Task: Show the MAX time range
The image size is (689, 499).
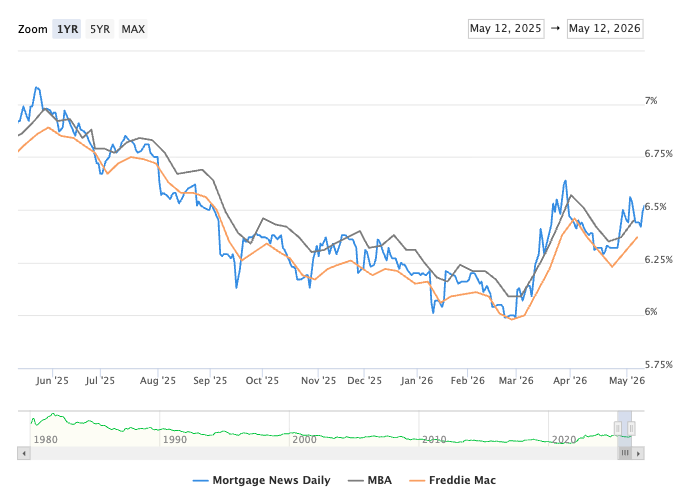Action: pyautogui.click(x=133, y=29)
